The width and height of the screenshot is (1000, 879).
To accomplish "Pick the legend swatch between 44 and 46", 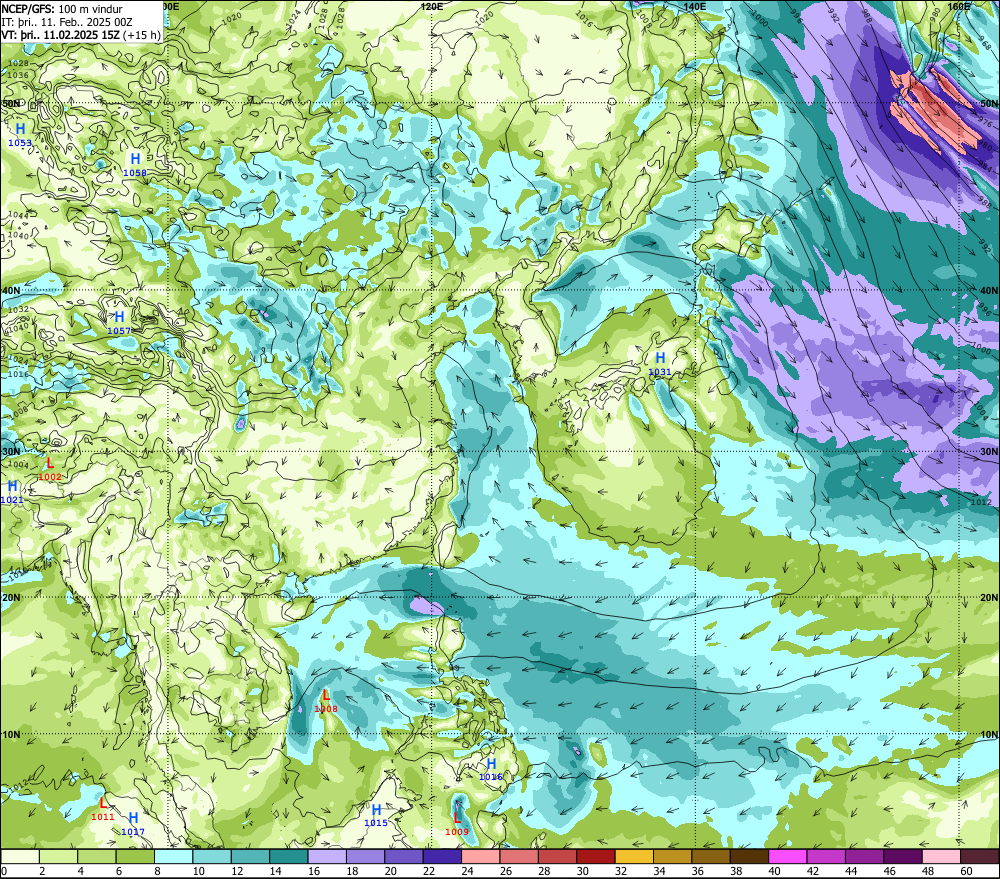I will (864, 856).
